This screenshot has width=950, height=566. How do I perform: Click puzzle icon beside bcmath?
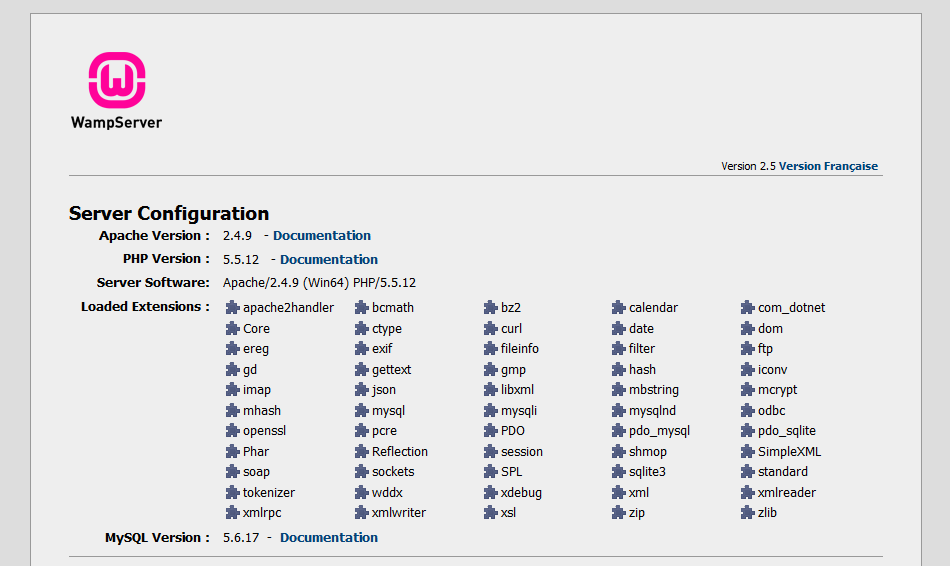coord(362,308)
